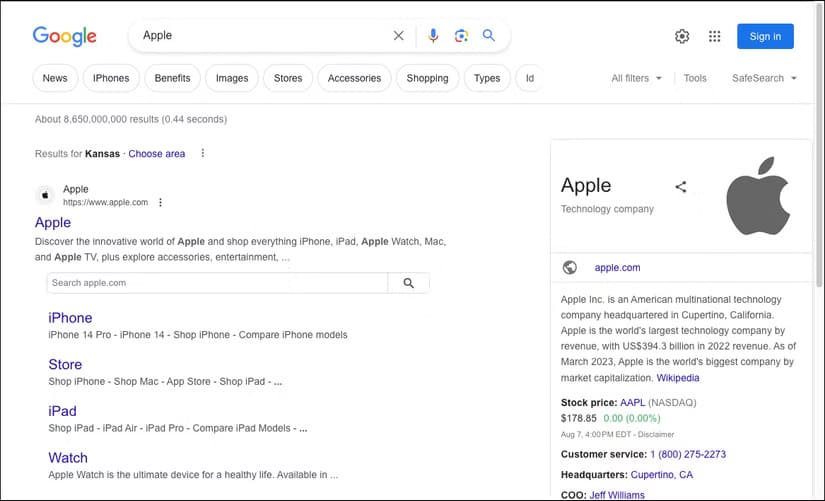Expand the All filters dropdown
The height and width of the screenshot is (501, 825).
tap(636, 78)
